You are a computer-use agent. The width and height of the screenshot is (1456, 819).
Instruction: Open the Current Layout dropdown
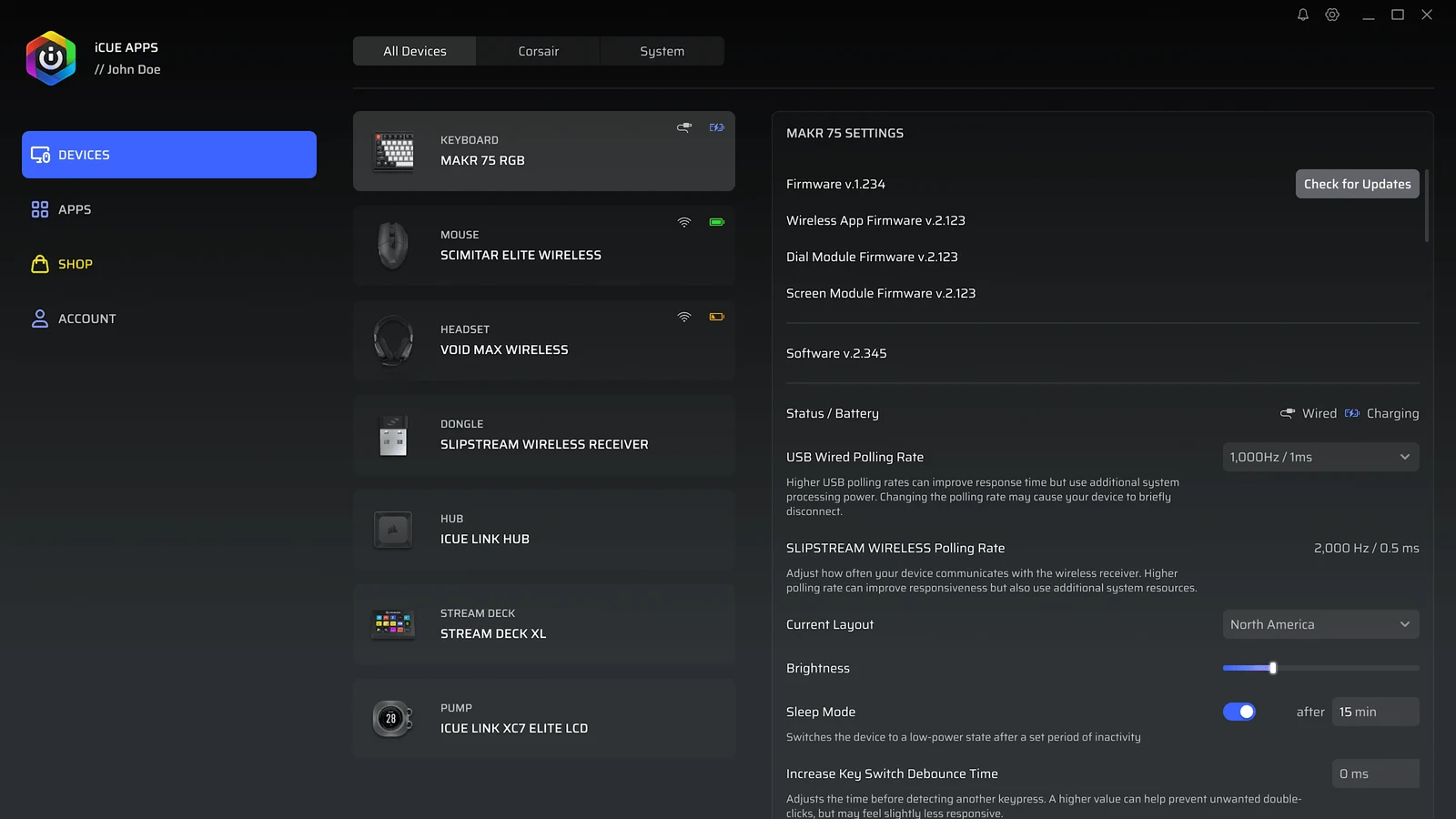click(1321, 624)
